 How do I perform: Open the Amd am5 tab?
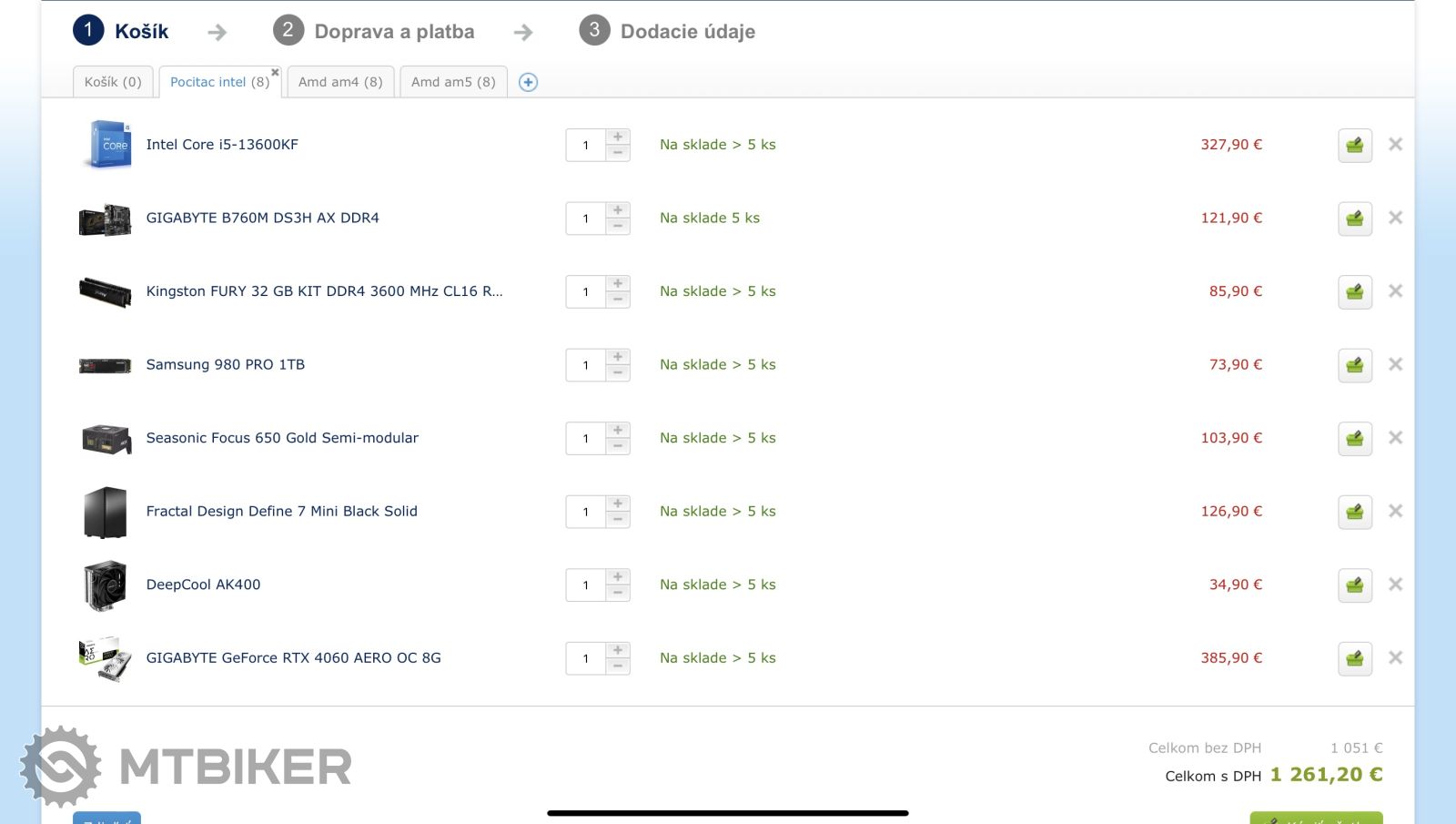coord(453,82)
